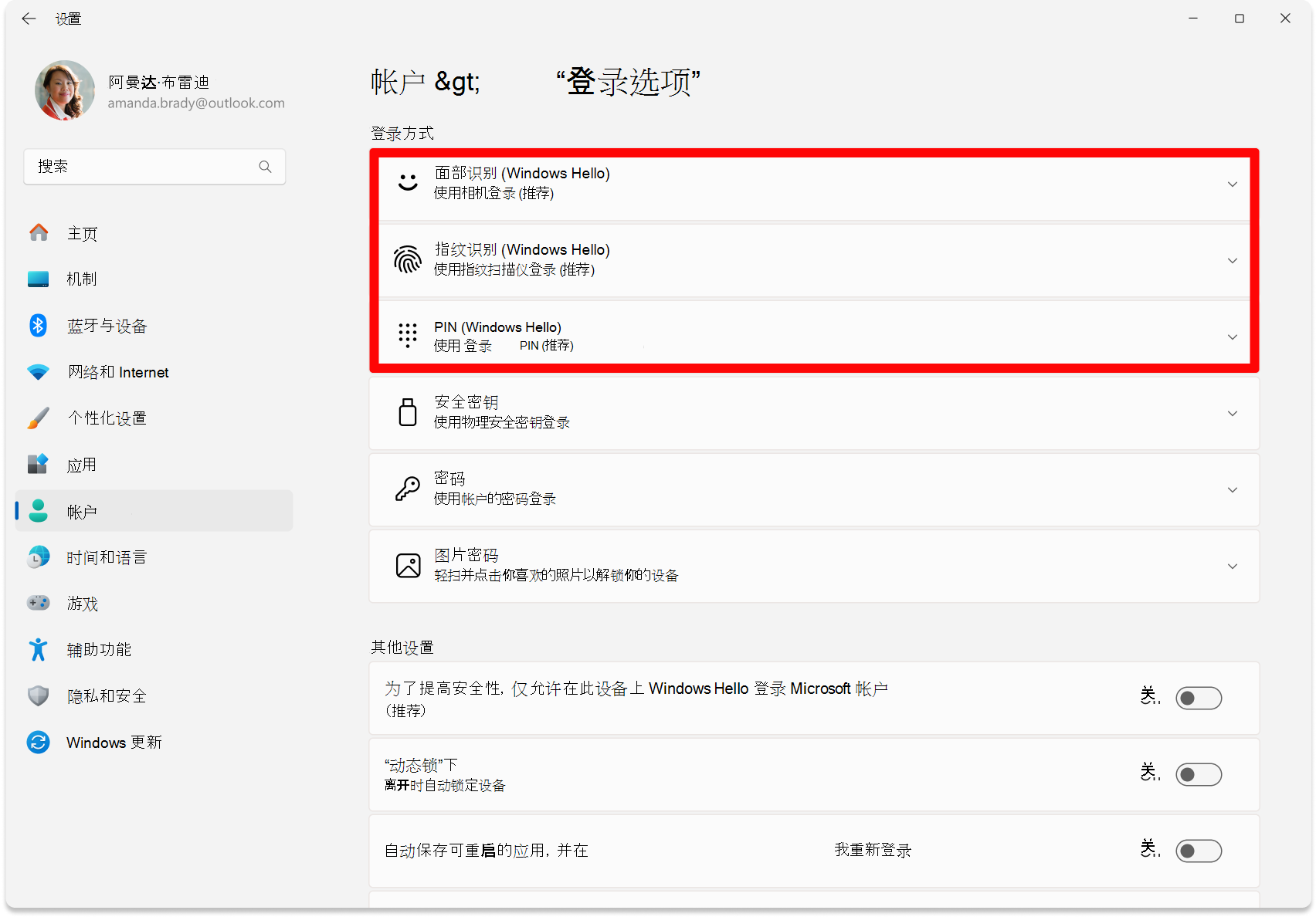Click the shield icon for 隐私和安全

tap(38, 695)
